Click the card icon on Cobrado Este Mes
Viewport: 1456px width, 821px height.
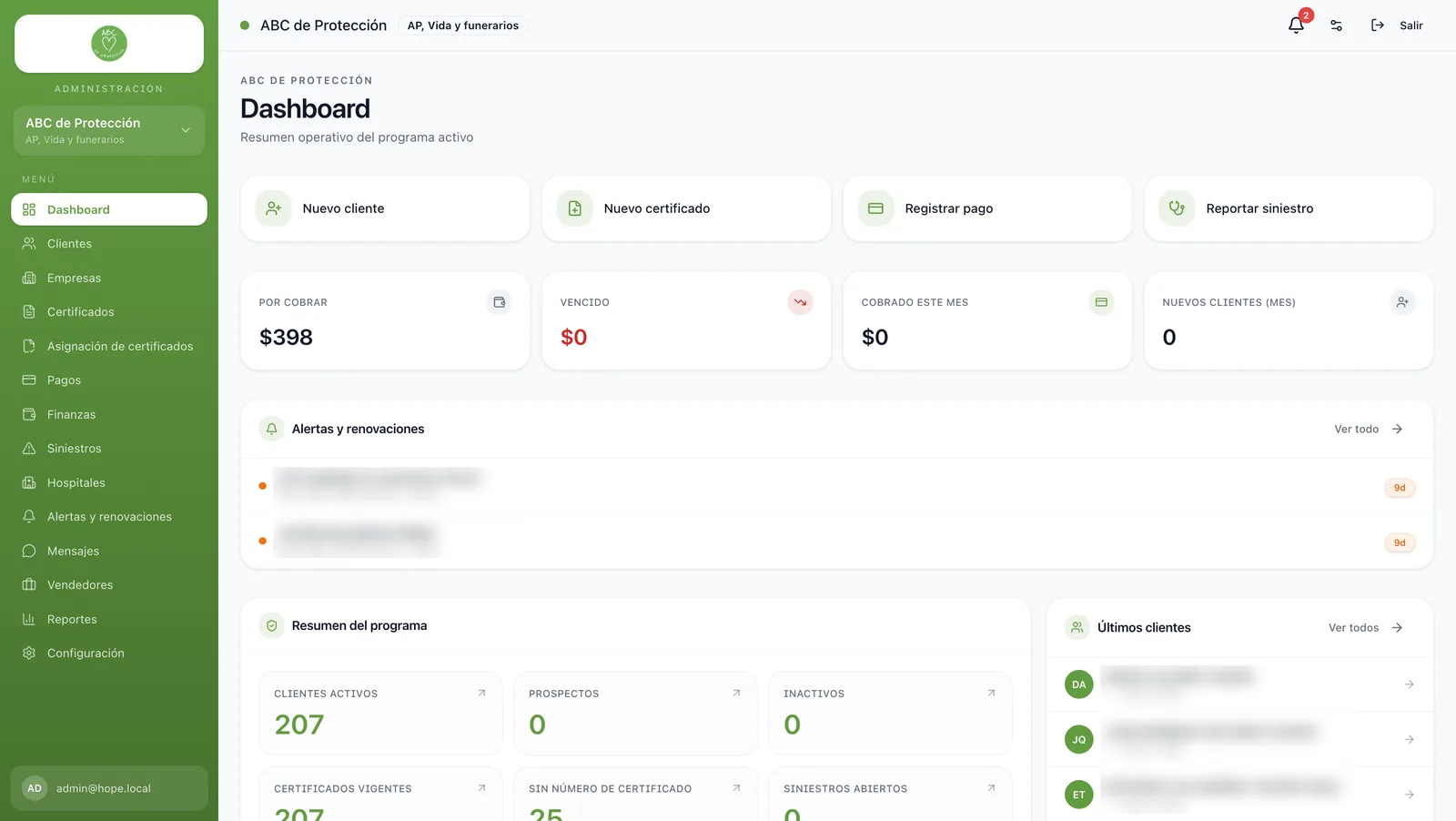pos(1101,302)
